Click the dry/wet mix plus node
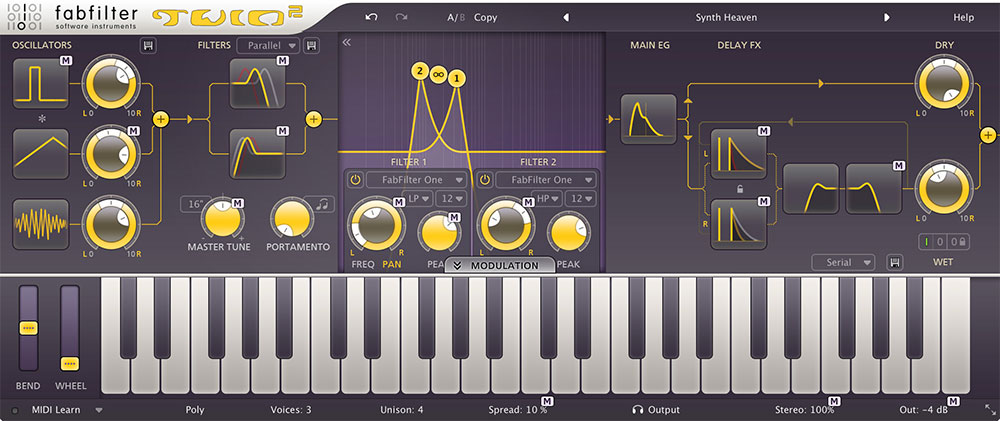The height and width of the screenshot is (421, 1000). click(988, 135)
